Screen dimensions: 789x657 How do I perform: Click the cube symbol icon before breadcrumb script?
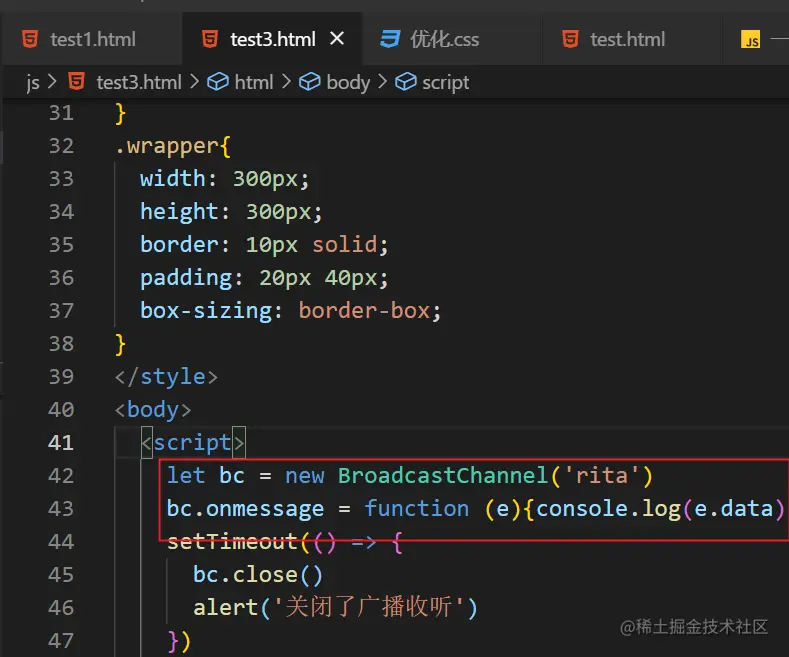pos(406,82)
